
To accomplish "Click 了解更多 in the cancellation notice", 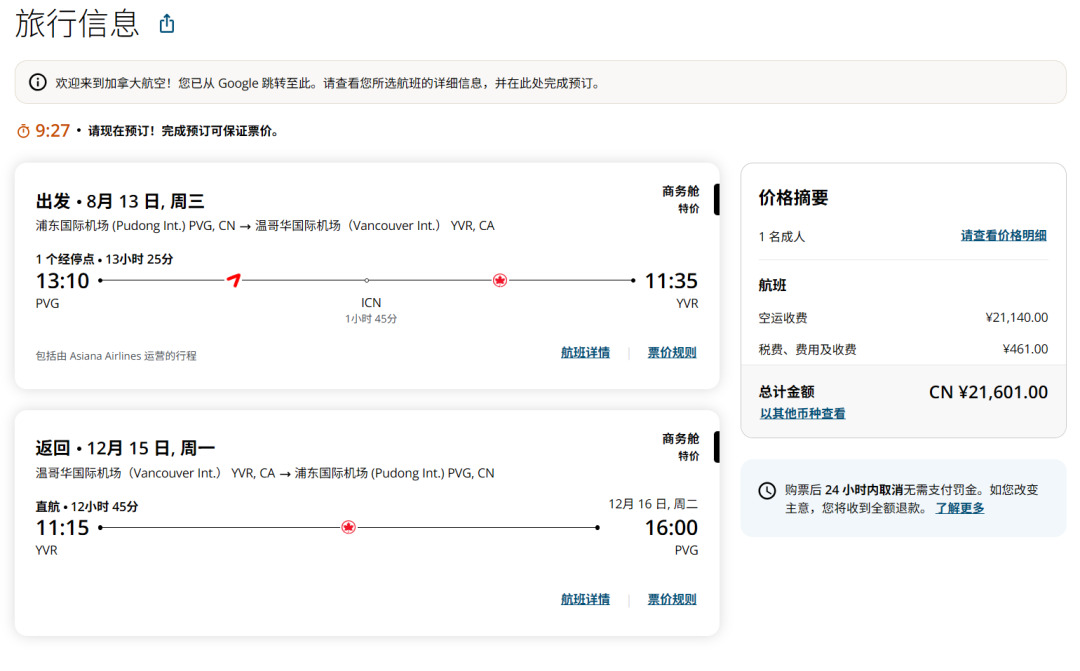I will [x=959, y=508].
